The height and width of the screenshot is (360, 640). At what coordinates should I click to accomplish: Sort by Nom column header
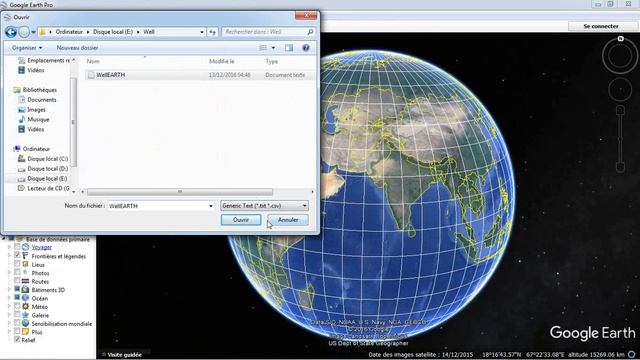(x=93, y=61)
